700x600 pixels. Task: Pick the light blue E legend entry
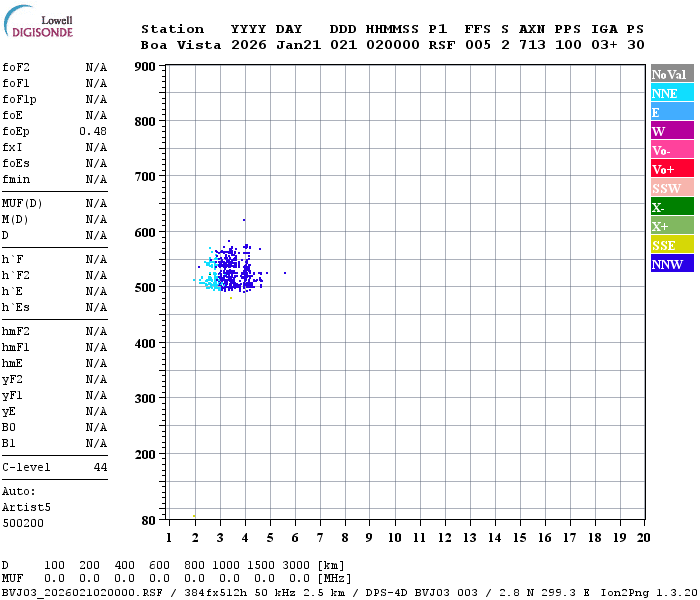pyautogui.click(x=672, y=112)
